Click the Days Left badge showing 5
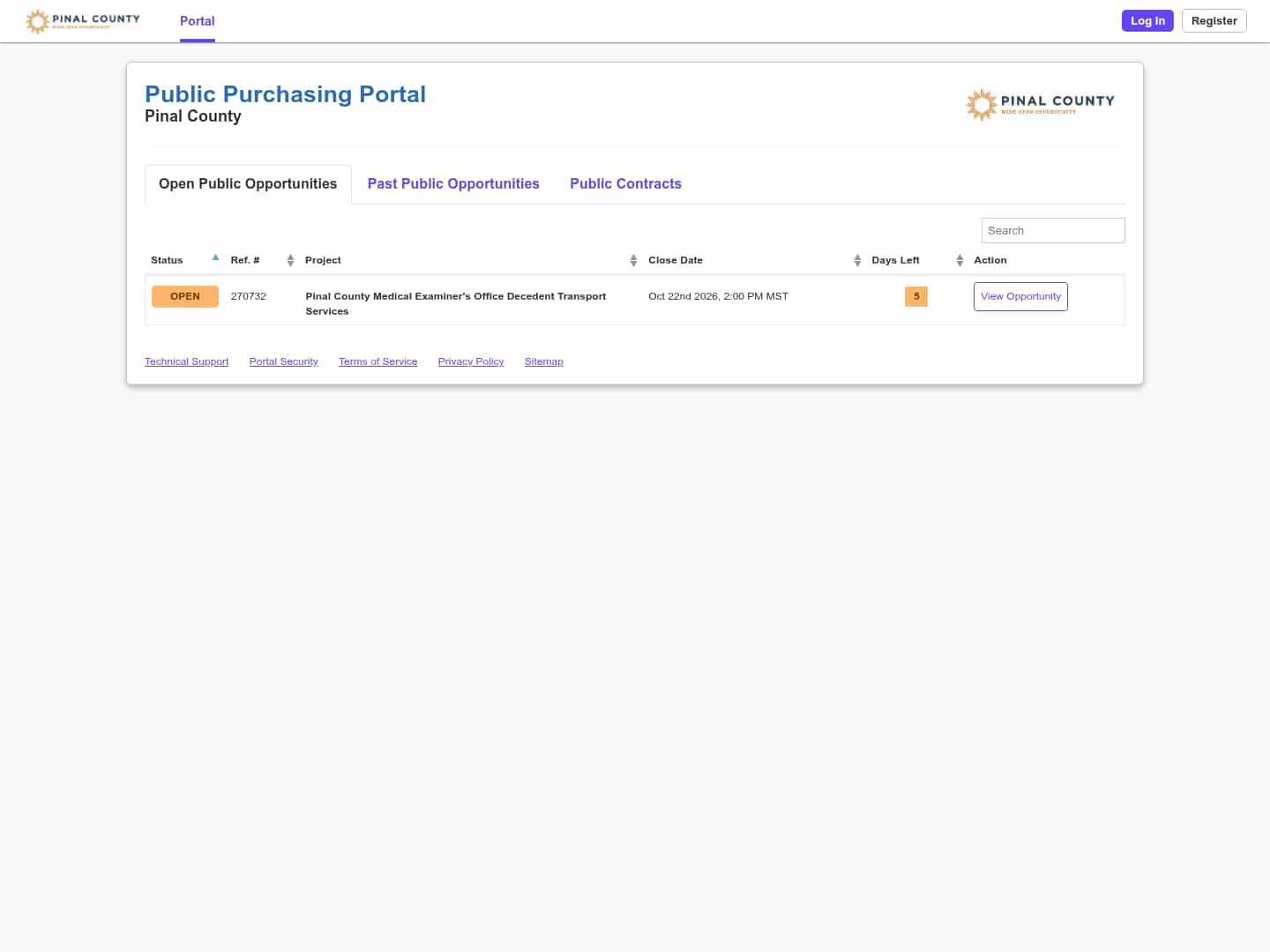Image resolution: width=1270 pixels, height=952 pixels. 916,296
